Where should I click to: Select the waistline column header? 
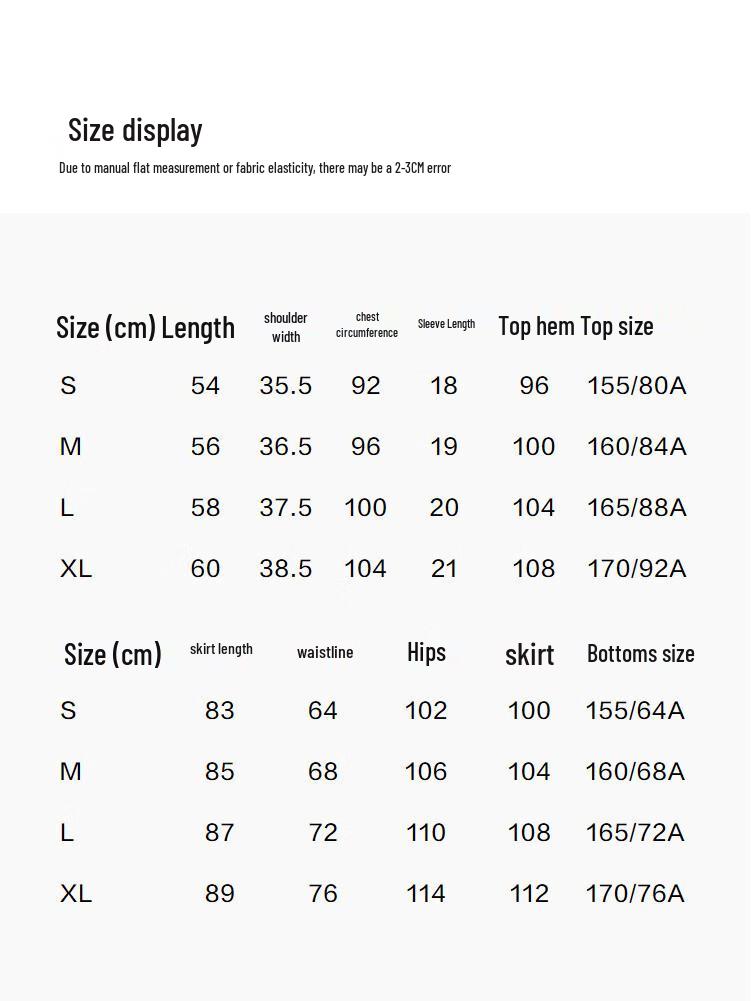tap(325, 652)
